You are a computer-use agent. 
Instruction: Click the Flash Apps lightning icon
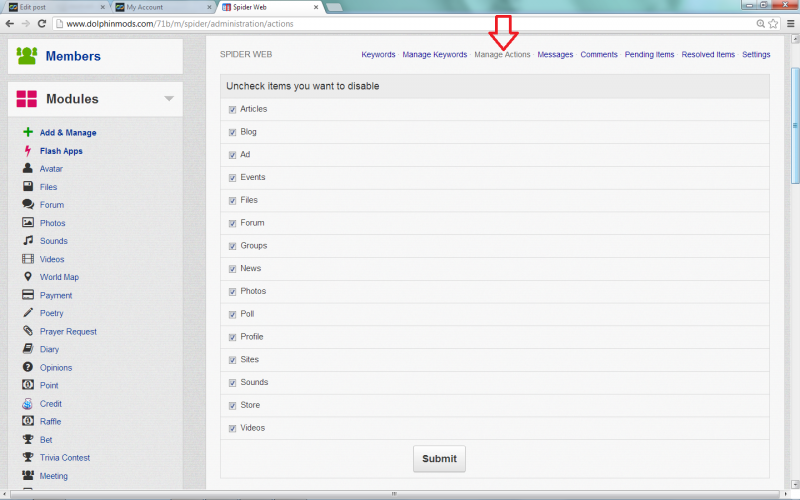(x=28, y=151)
